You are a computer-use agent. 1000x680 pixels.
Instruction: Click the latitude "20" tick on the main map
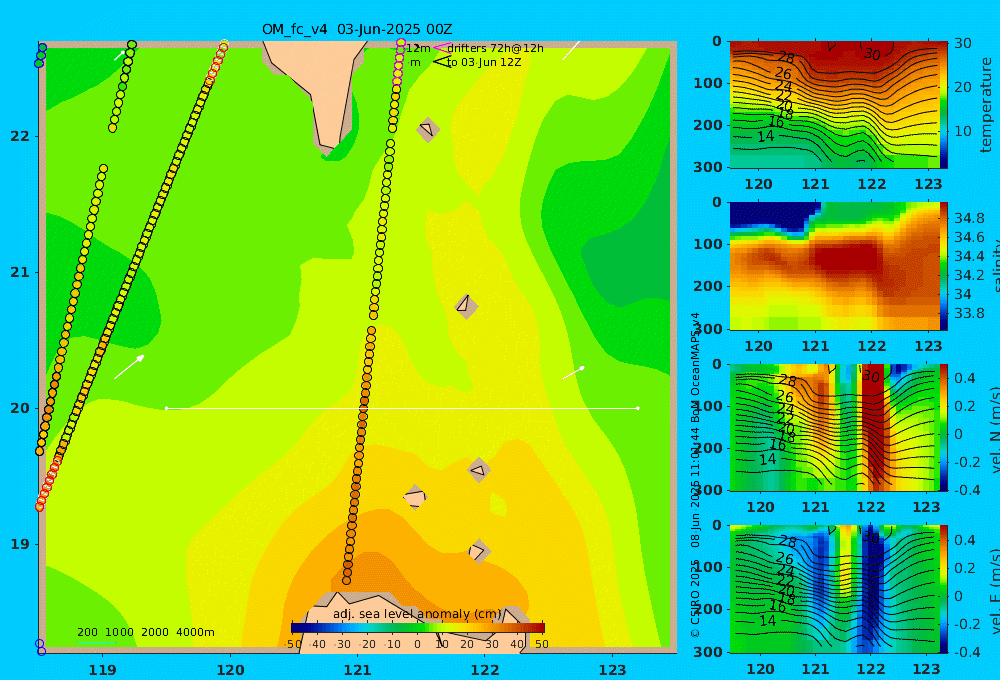point(20,408)
